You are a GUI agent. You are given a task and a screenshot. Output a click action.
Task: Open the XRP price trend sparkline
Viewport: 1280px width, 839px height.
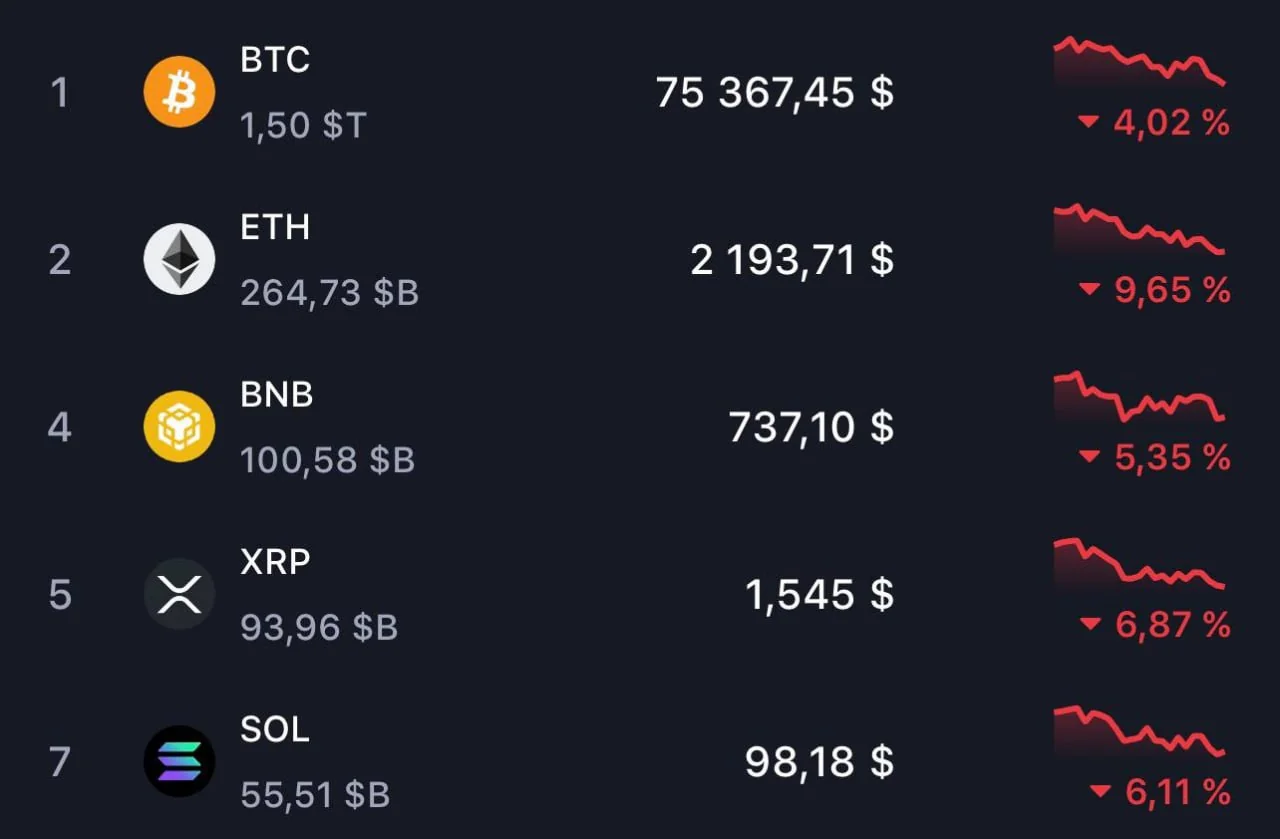click(1139, 565)
